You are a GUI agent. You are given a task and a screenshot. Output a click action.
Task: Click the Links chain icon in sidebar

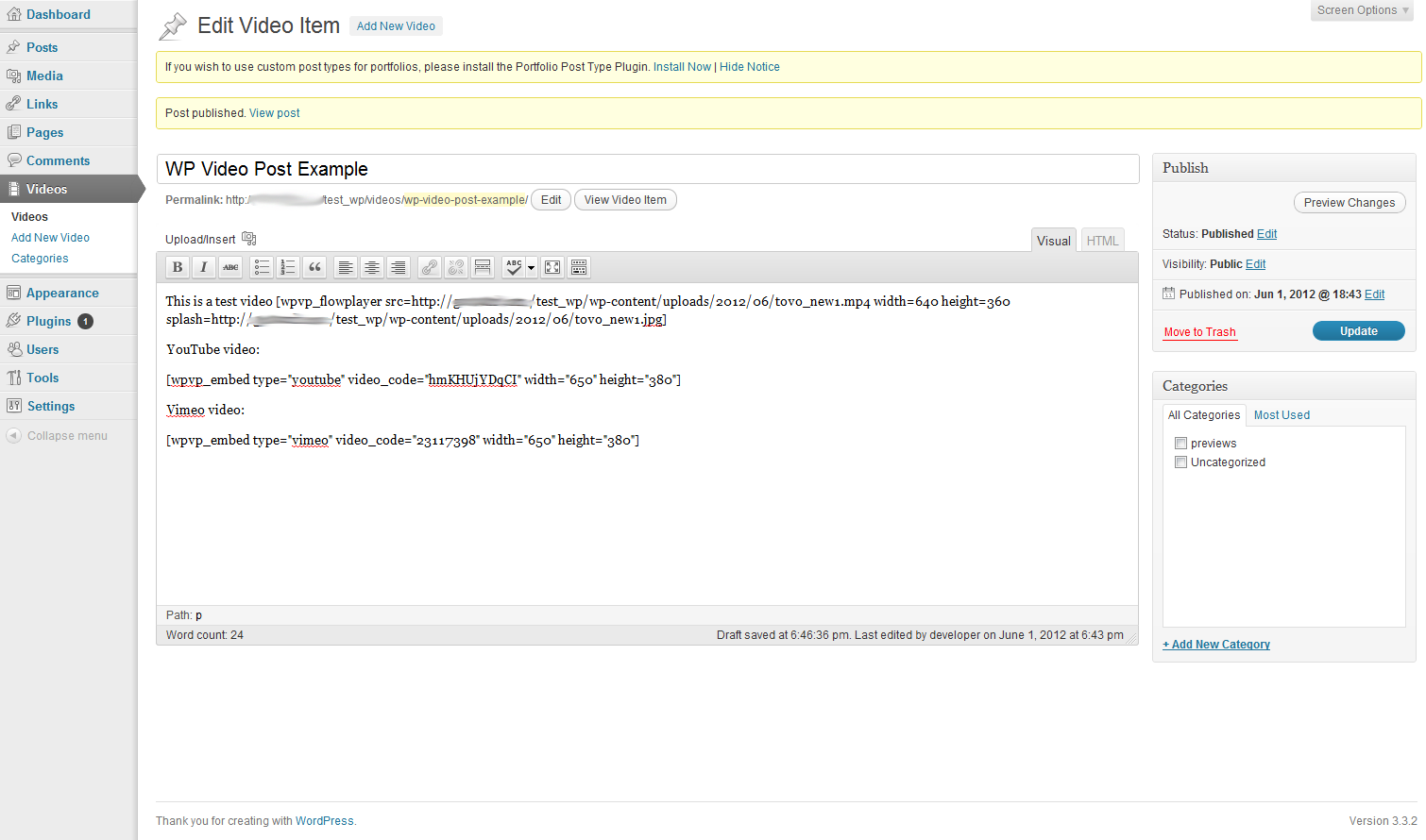point(13,104)
